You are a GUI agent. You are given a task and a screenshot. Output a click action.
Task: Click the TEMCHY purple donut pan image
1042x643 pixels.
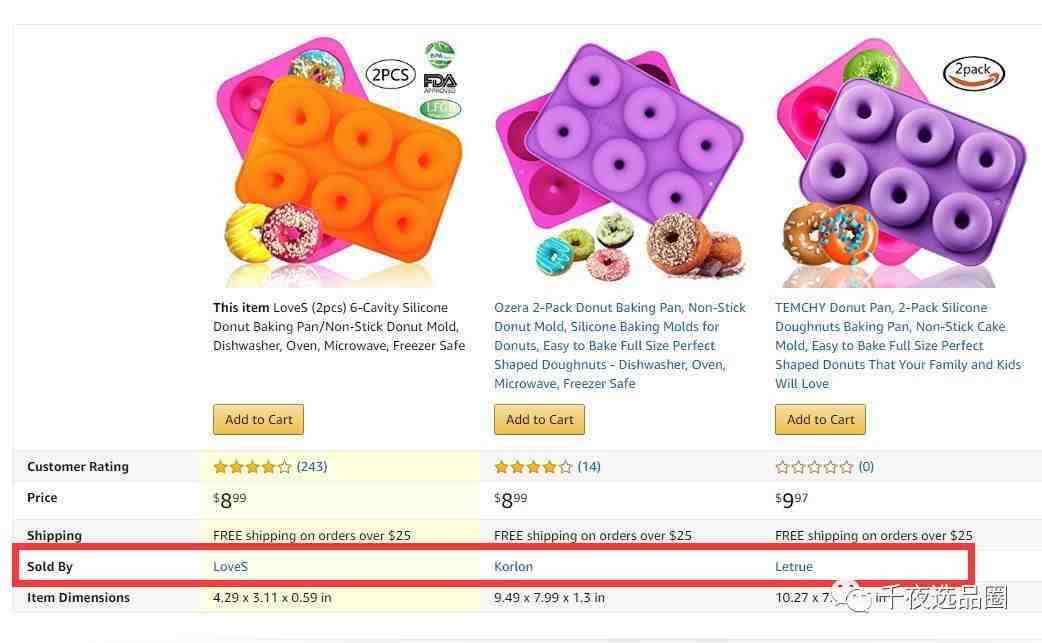pos(900,163)
